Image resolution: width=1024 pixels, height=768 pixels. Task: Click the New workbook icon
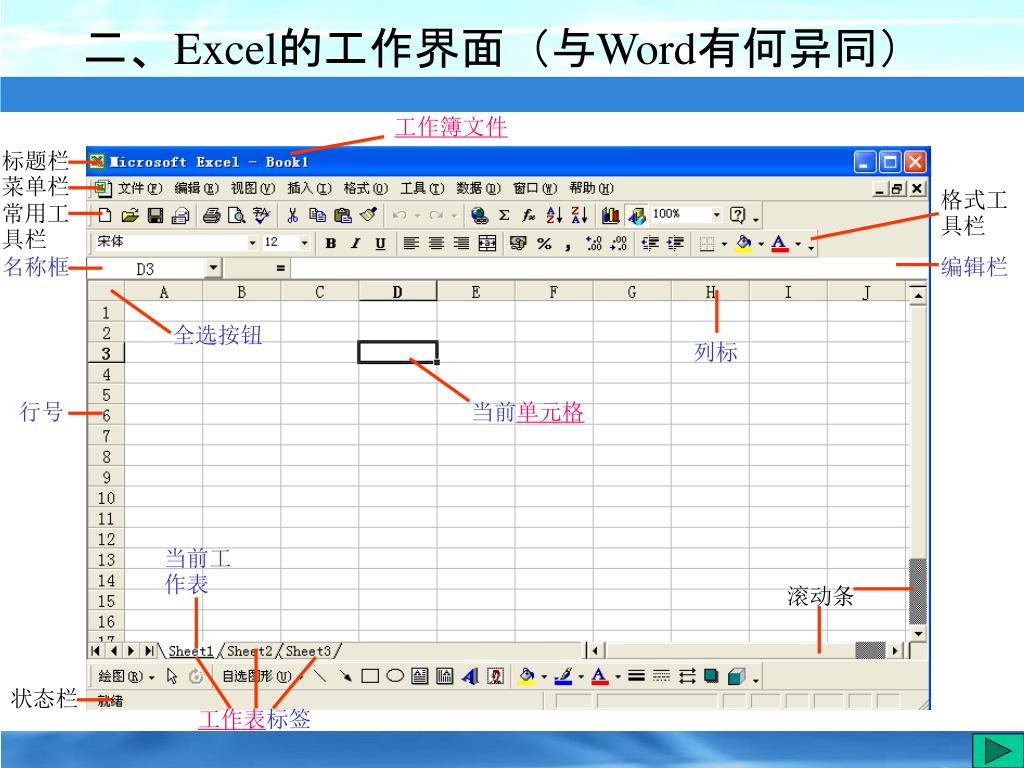[x=104, y=215]
